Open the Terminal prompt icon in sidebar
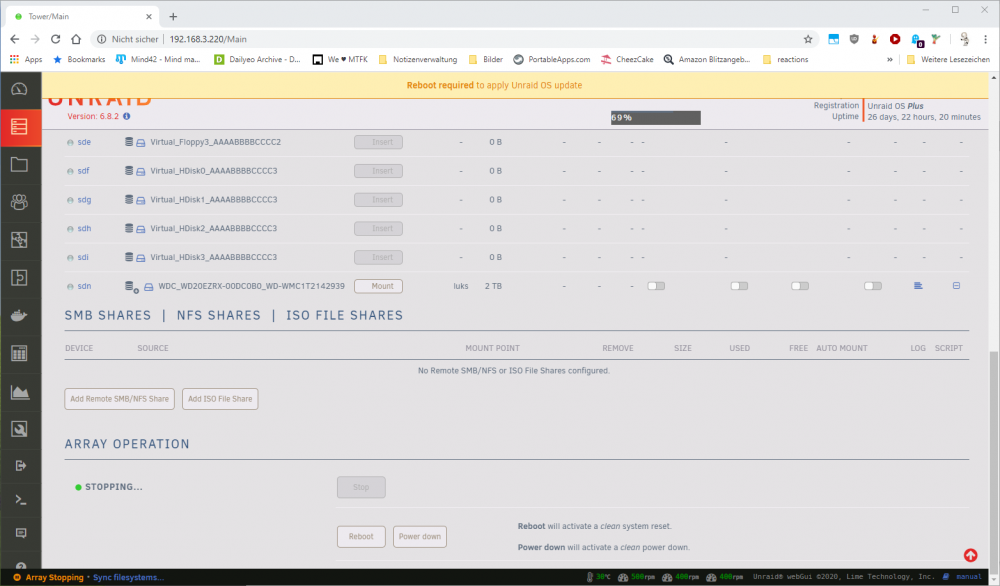Viewport: 1000px width, 586px height. [20, 499]
